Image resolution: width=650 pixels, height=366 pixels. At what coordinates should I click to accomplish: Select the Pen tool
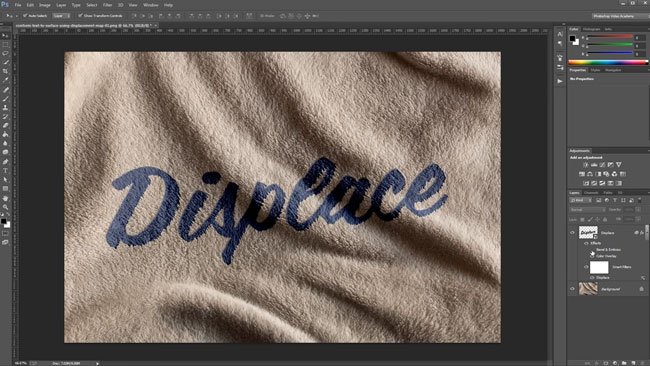[5, 162]
